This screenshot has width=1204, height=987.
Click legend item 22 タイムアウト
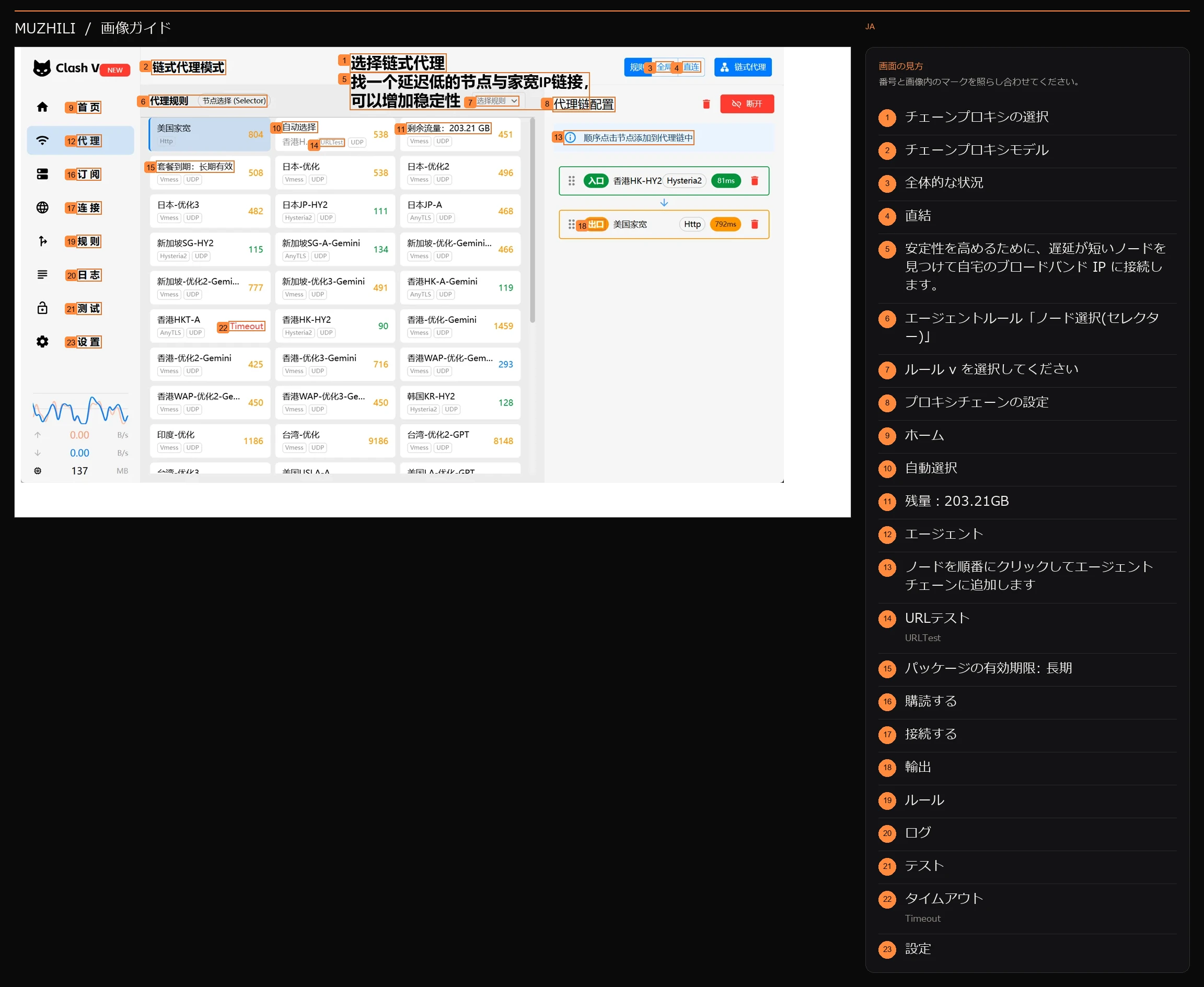(1027, 909)
